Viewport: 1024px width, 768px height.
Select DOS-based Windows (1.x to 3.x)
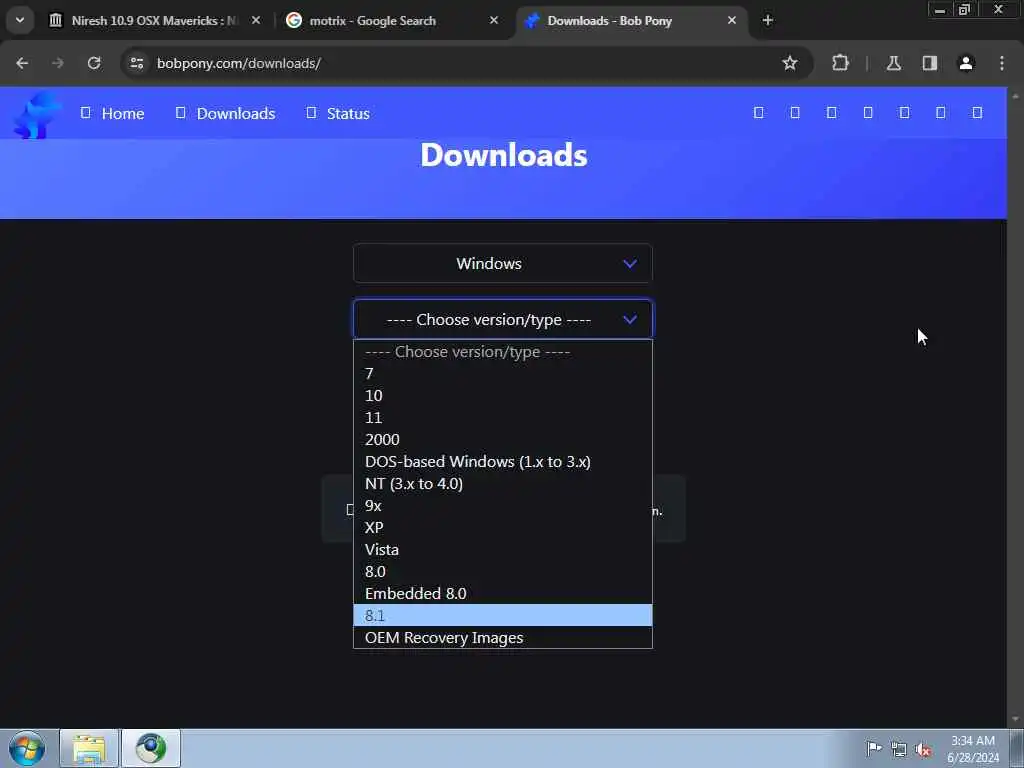503,462
